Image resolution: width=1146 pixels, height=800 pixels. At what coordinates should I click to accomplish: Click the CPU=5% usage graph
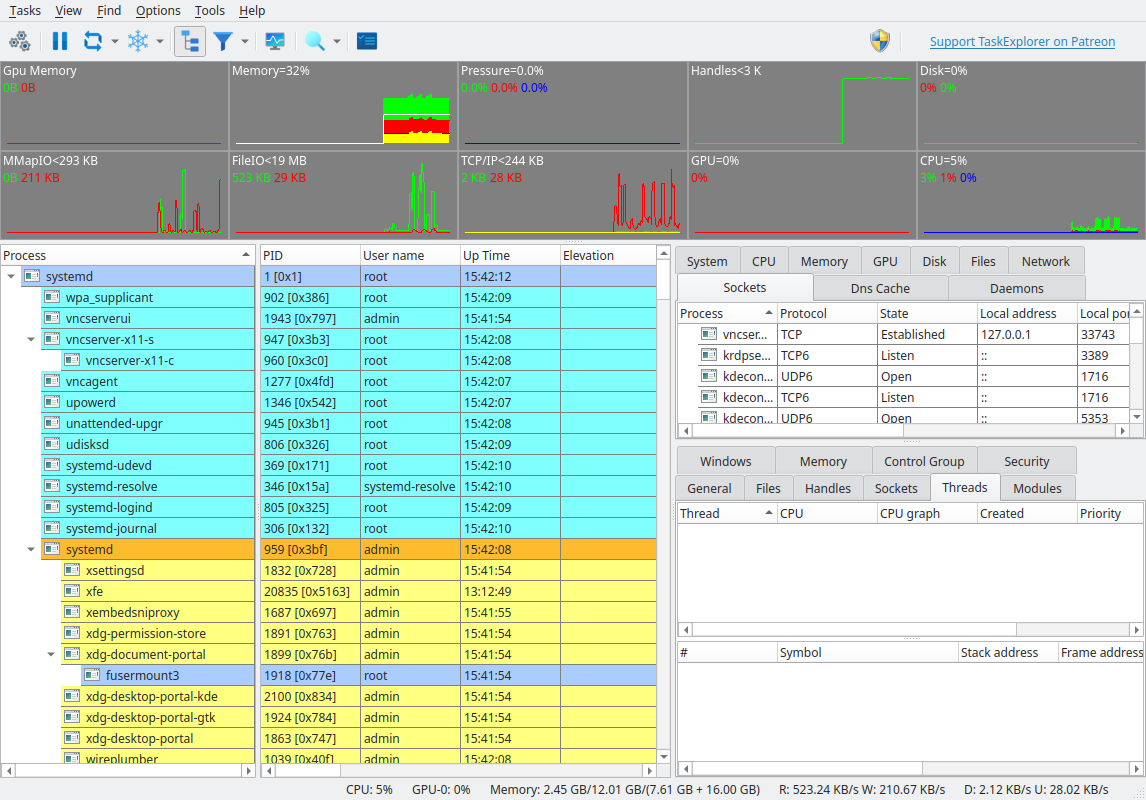tap(1030, 195)
